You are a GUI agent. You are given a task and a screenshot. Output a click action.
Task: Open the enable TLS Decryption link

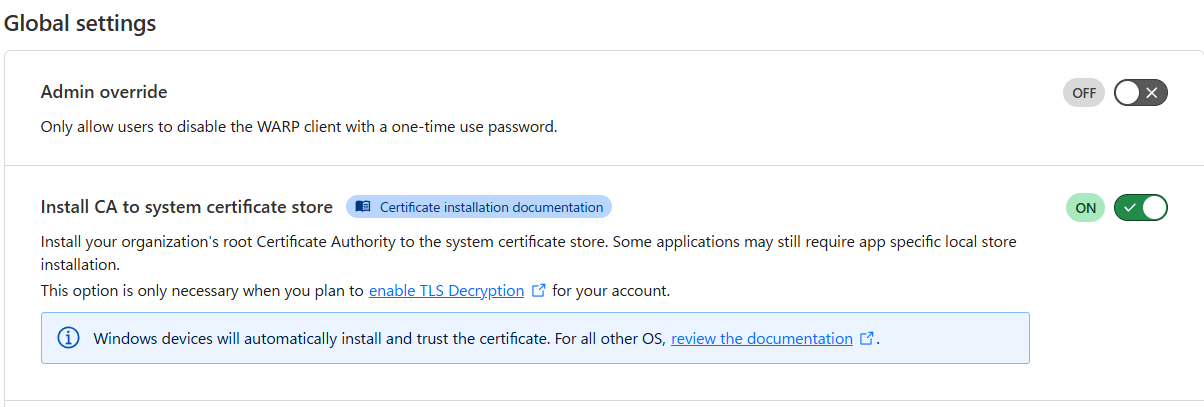(446, 291)
